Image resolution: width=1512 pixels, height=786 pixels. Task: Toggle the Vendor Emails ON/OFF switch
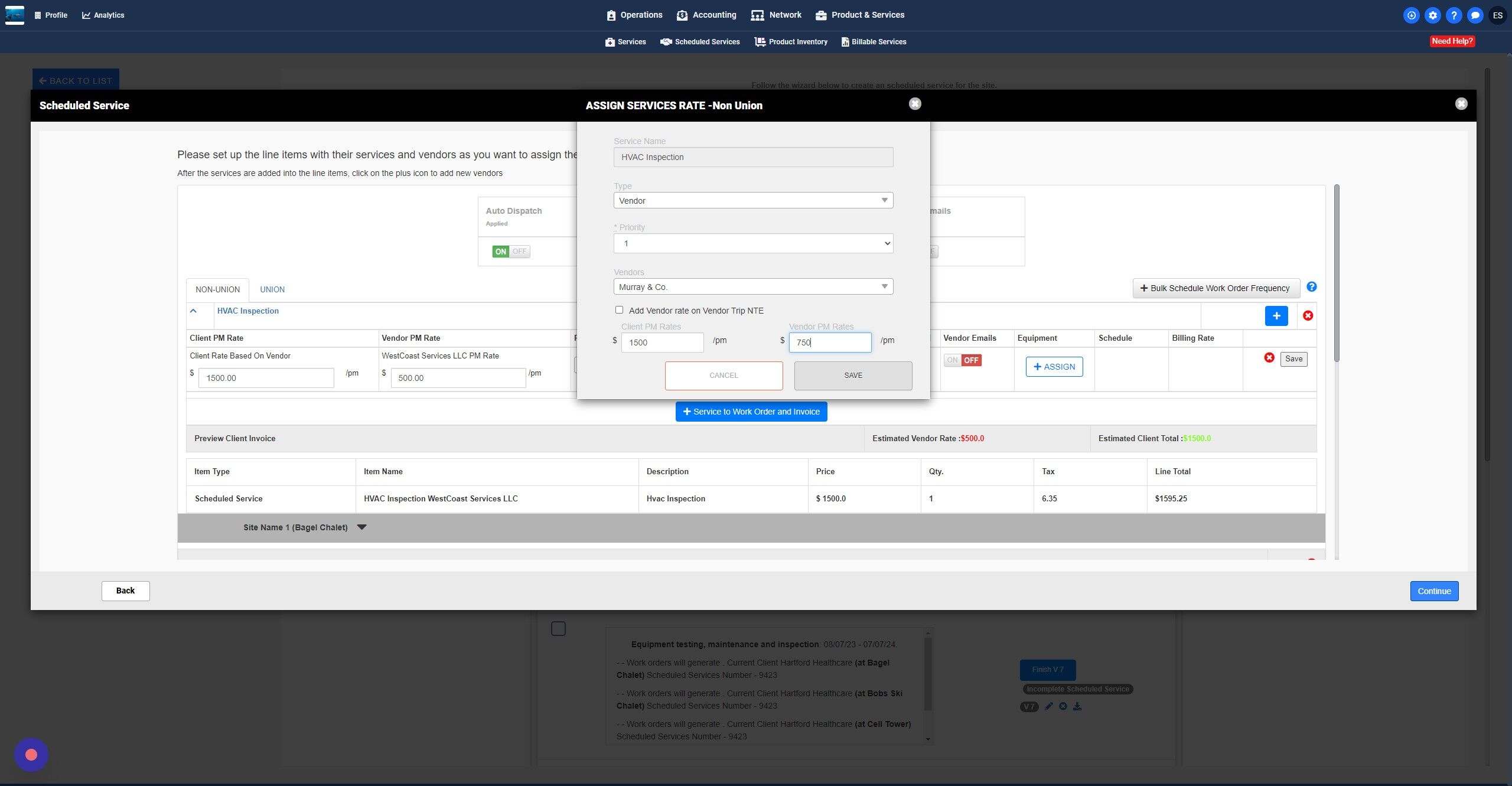(962, 360)
